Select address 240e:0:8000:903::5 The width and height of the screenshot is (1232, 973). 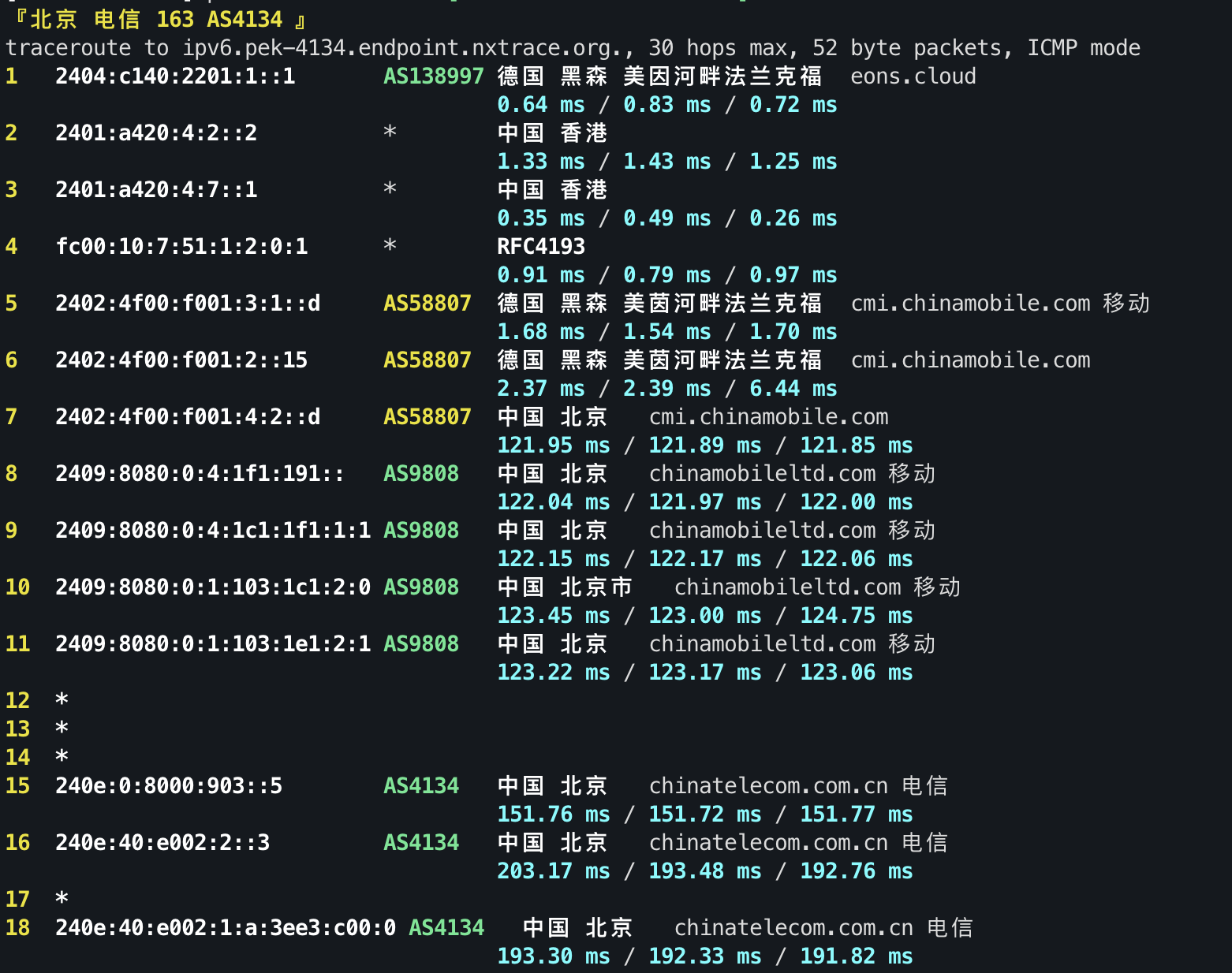coord(169,785)
